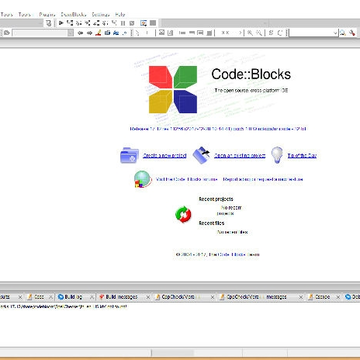Open the DoxyBlocks menu
The width and height of the screenshot is (360, 360).
[73, 15]
